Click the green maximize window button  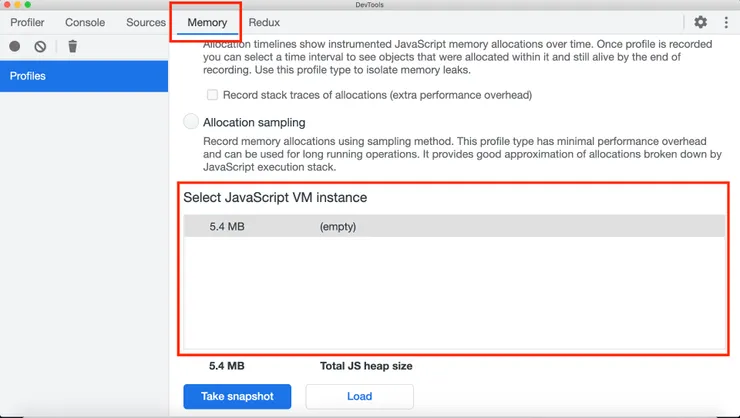pos(26,5)
